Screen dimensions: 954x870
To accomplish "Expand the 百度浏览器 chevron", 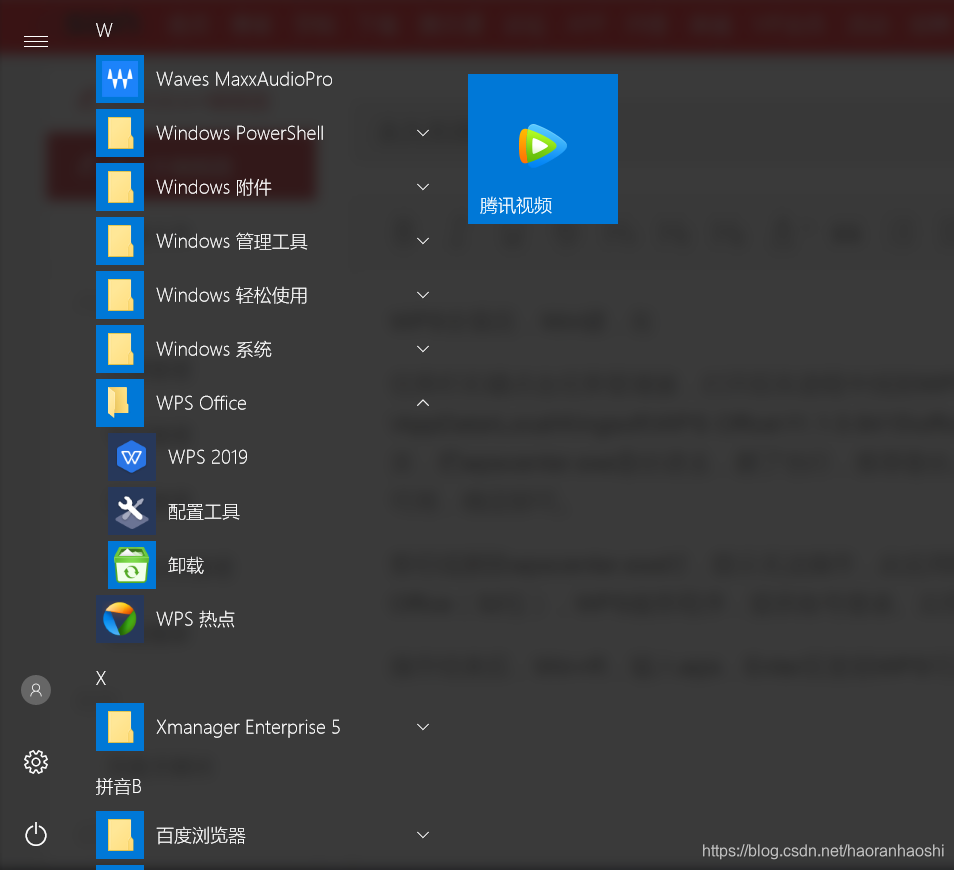I will (423, 835).
